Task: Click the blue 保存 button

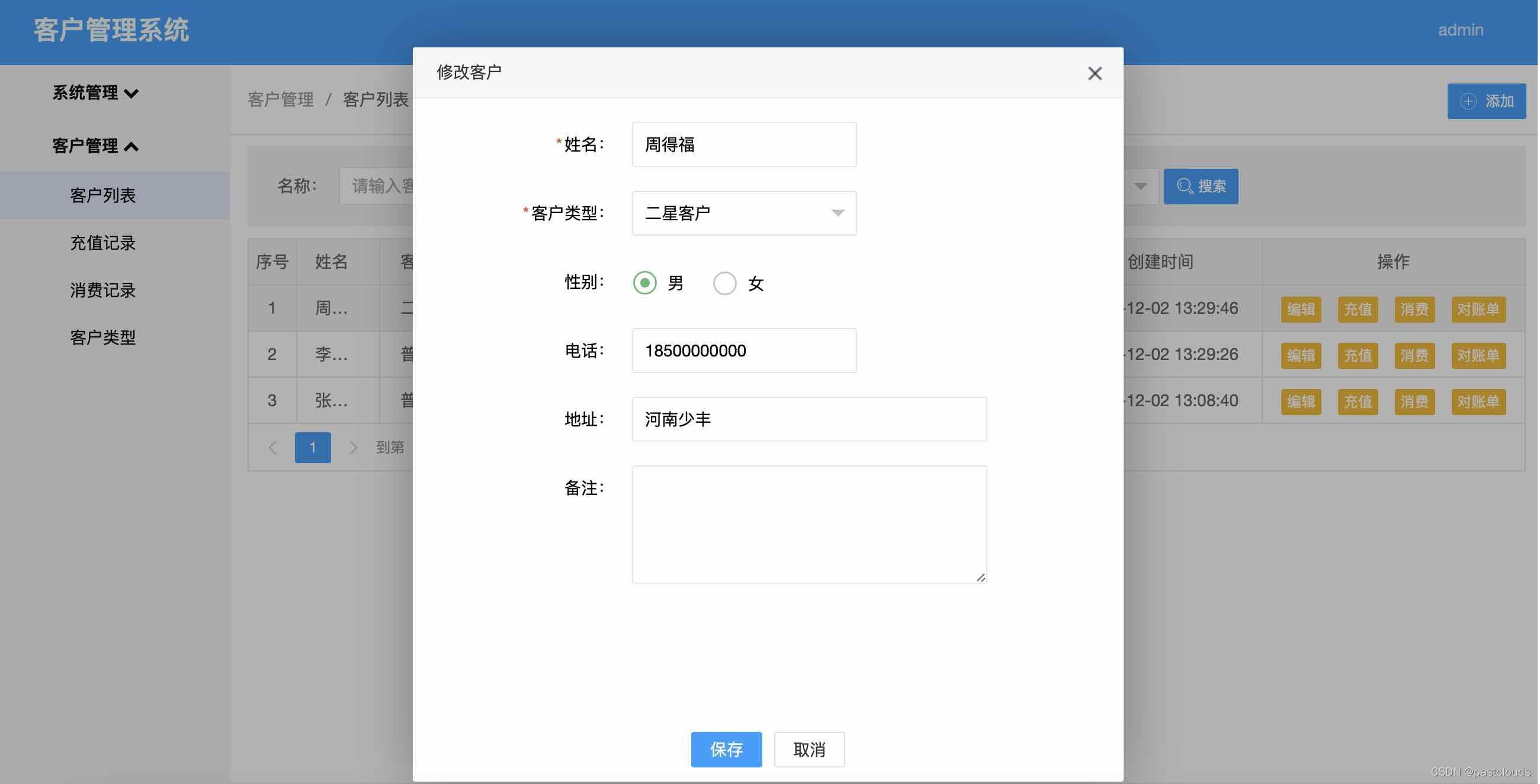Action: (727, 749)
